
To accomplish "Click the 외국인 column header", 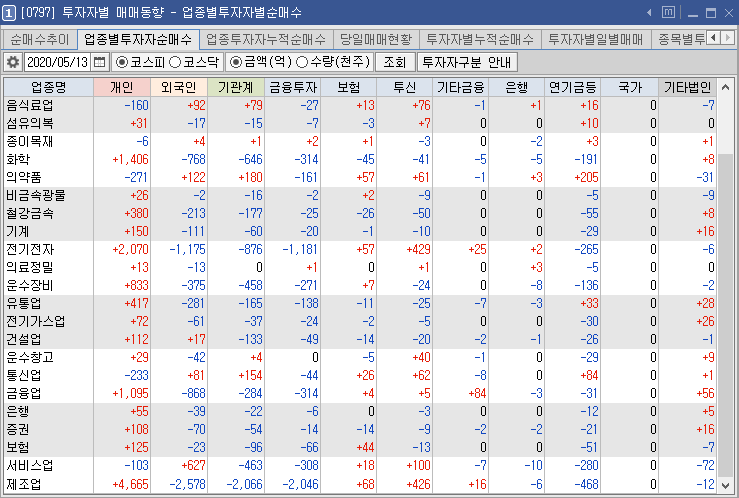I will (x=179, y=88).
